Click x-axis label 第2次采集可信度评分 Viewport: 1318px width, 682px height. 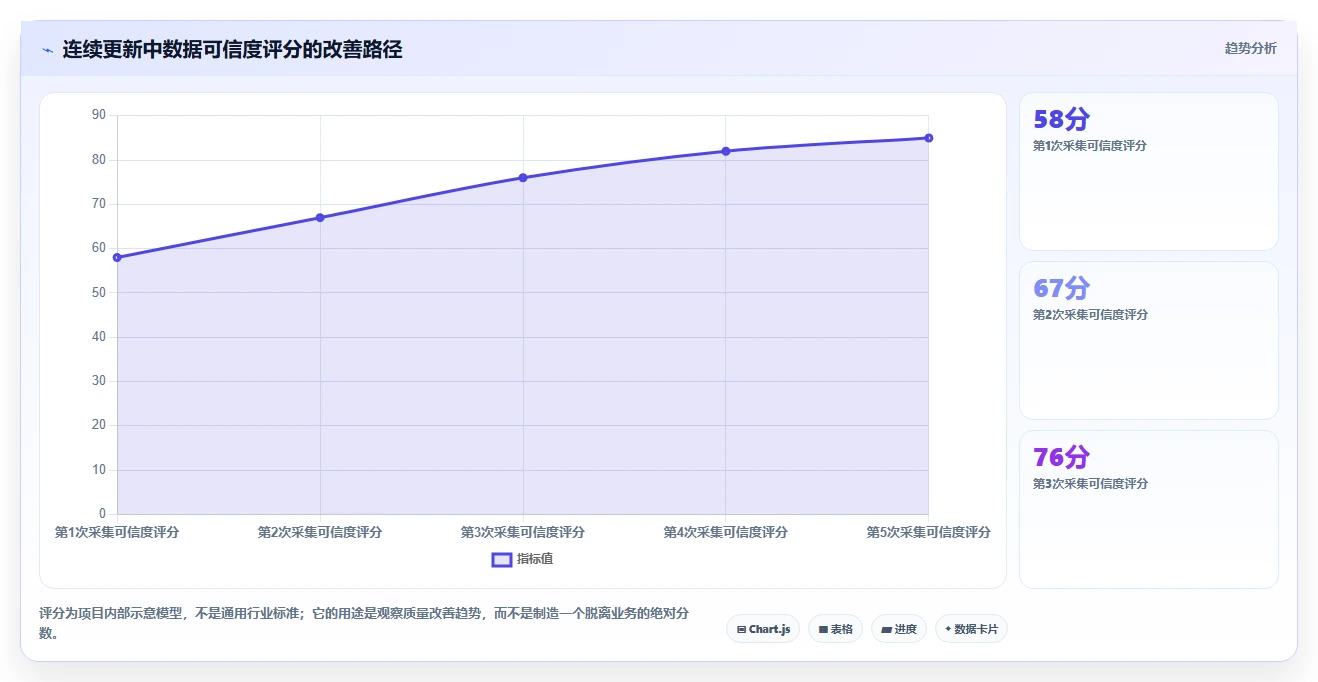click(x=320, y=532)
